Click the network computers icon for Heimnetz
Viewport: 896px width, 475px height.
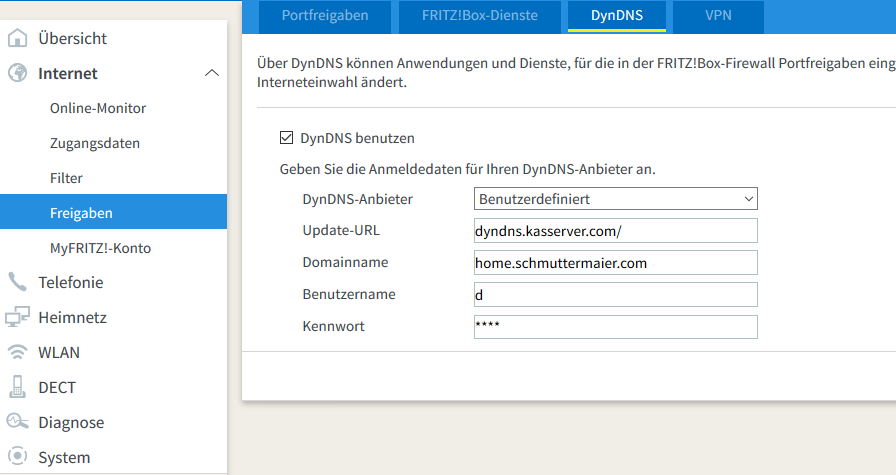pos(17,317)
